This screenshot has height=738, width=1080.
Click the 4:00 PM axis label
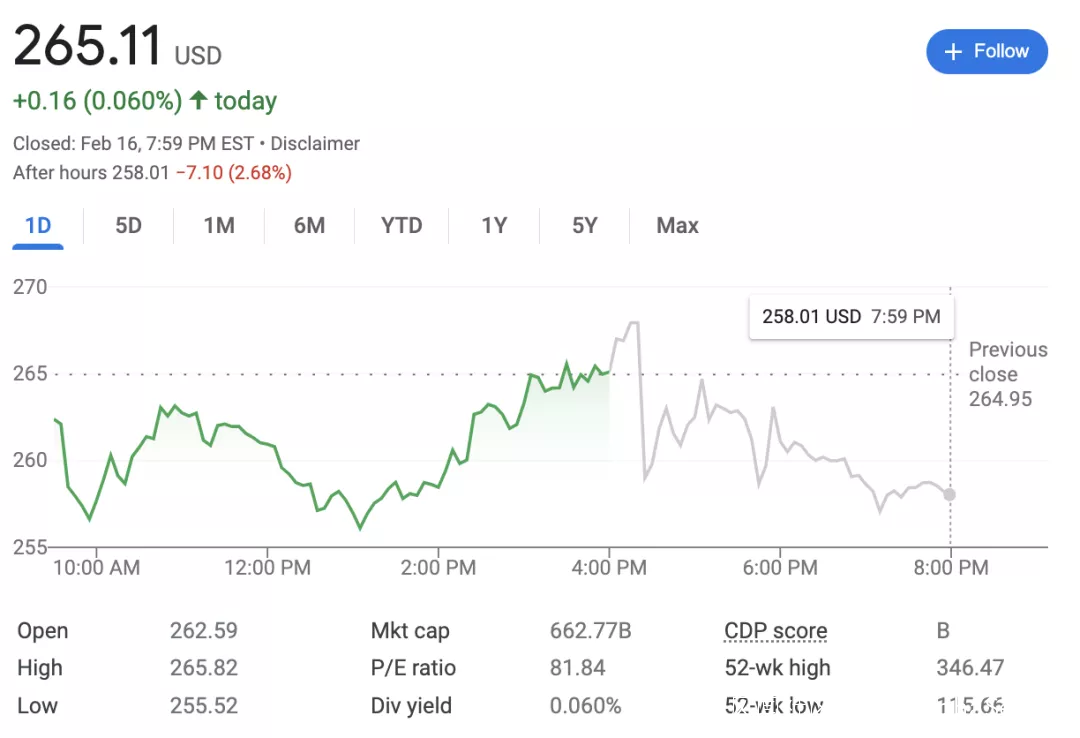[x=609, y=568]
